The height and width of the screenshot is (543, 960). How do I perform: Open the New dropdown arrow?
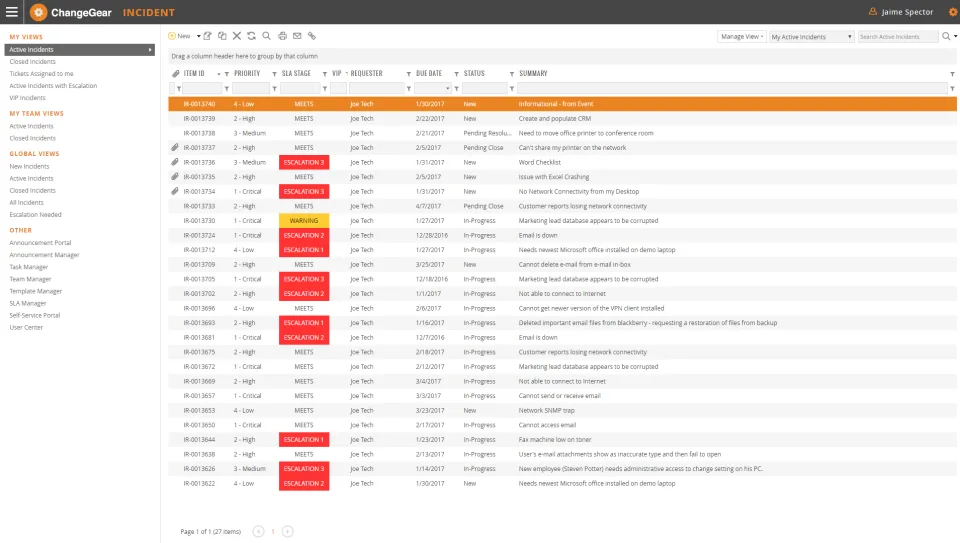pos(198,36)
